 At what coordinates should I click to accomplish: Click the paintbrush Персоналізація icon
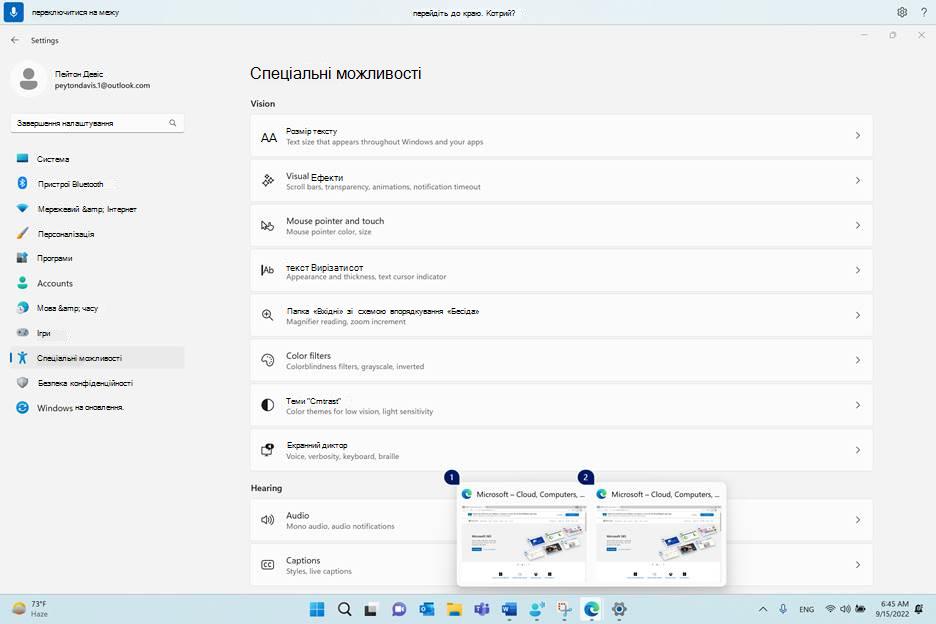pyautogui.click(x=22, y=233)
